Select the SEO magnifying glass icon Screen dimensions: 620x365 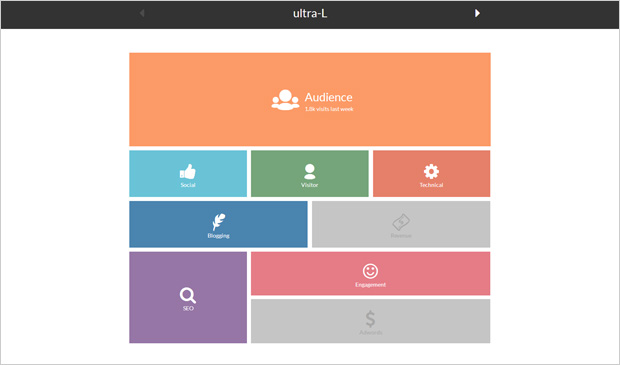click(x=188, y=295)
